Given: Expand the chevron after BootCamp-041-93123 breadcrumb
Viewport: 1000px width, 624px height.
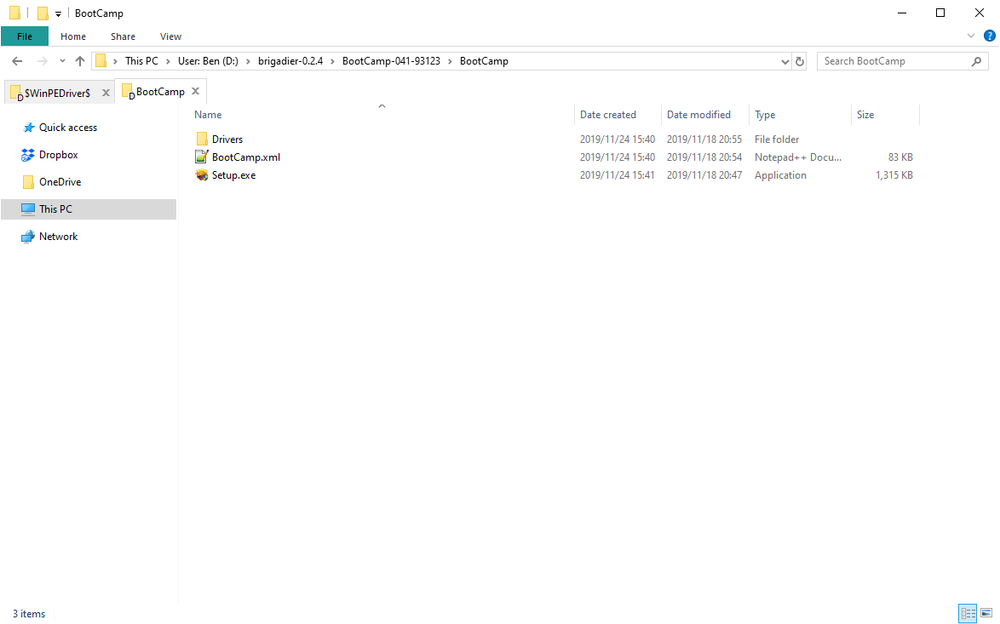Looking at the screenshot, I should point(450,62).
